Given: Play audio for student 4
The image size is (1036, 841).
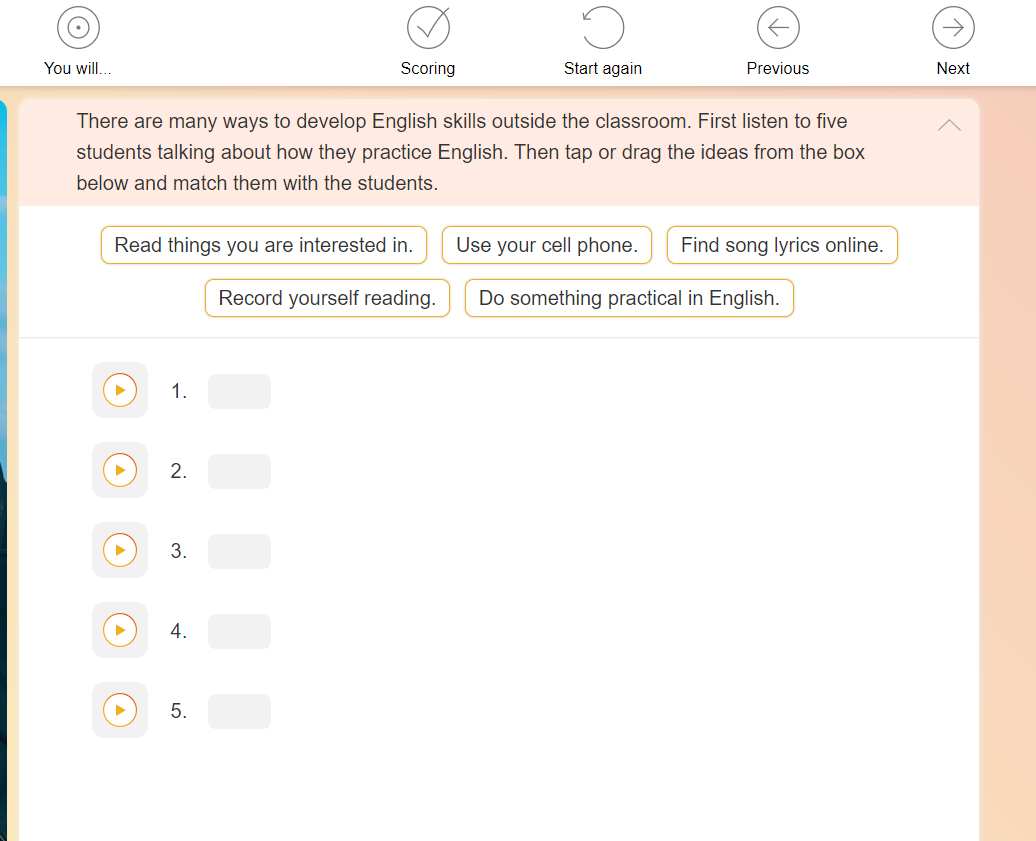Looking at the screenshot, I should [120, 630].
